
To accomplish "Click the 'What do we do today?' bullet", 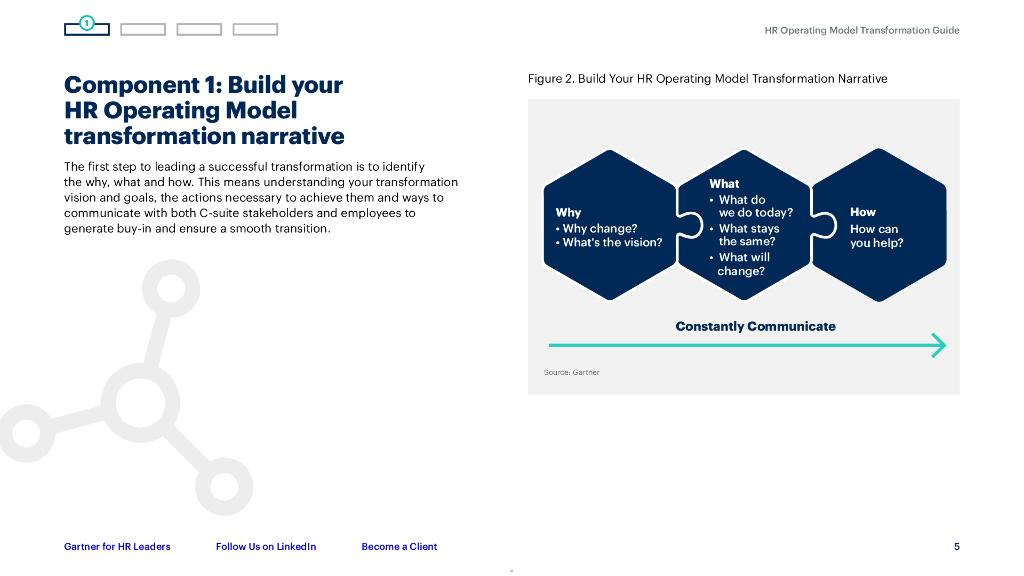I will click(x=752, y=206).
